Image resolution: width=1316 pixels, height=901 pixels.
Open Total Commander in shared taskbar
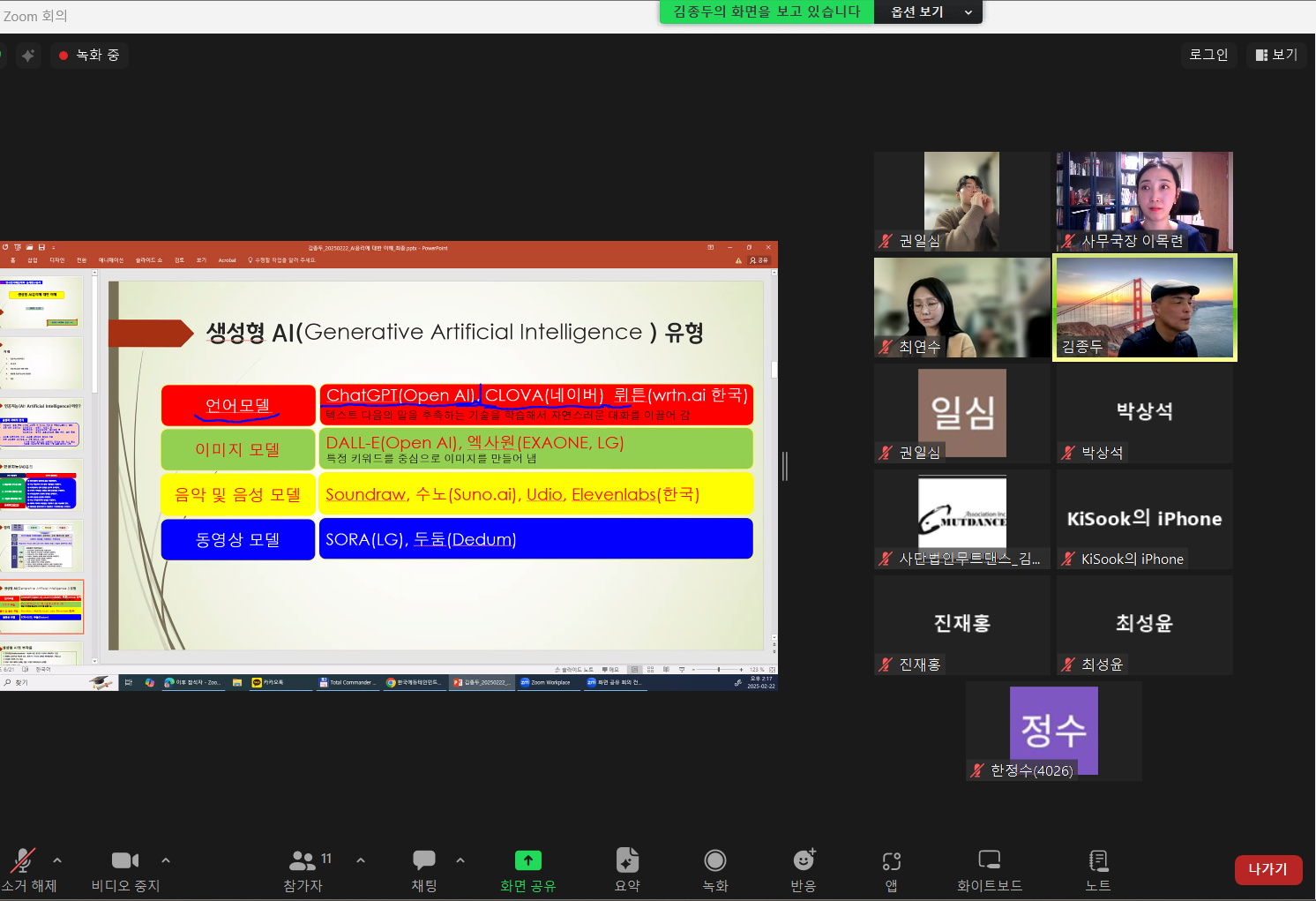click(347, 682)
